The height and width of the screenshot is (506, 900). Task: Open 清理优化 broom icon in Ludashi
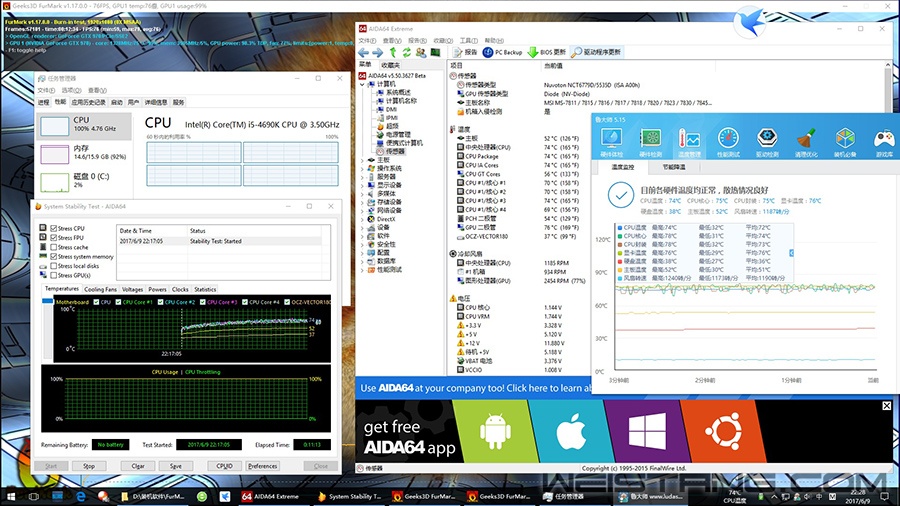[x=806, y=142]
